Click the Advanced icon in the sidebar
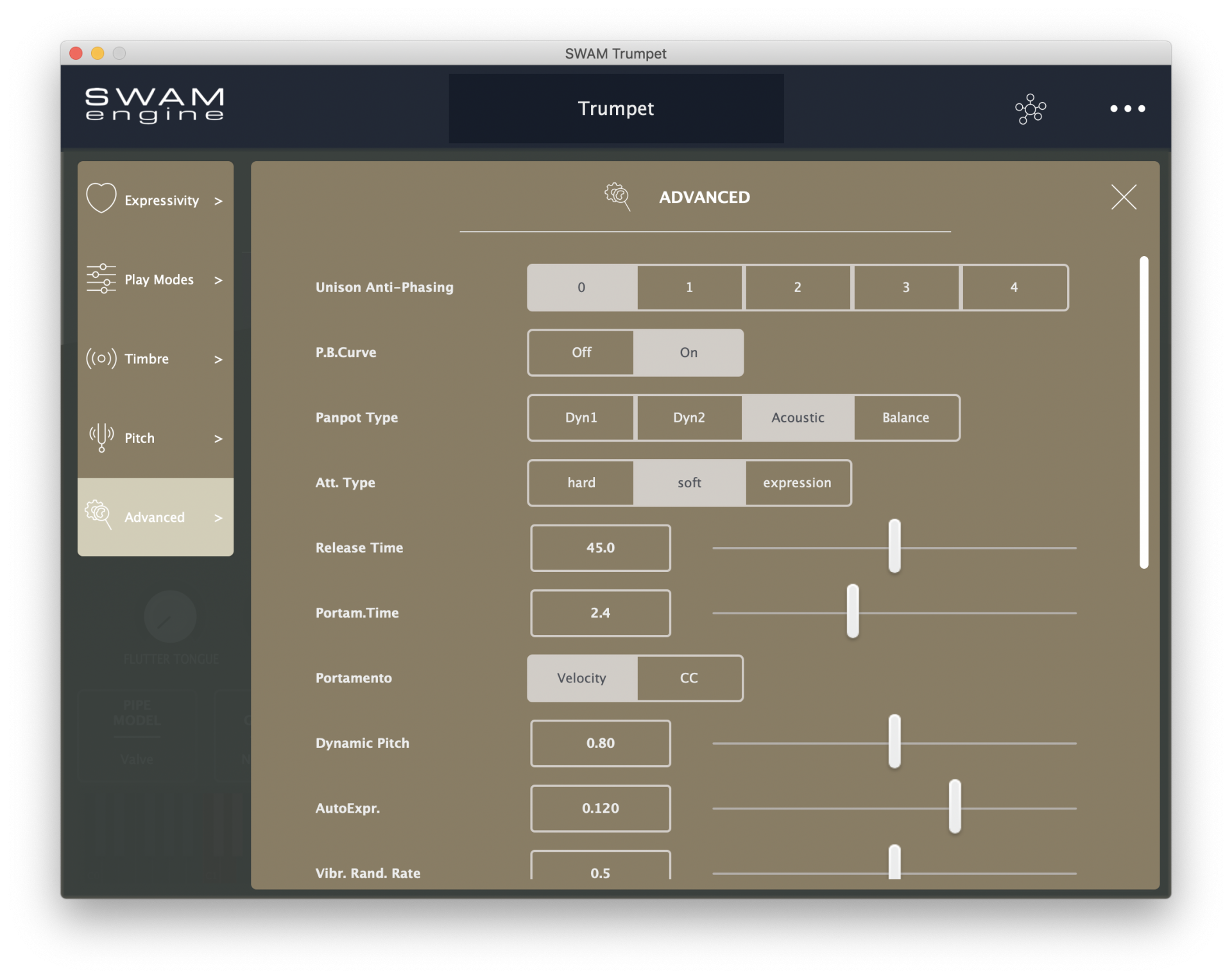 [99, 515]
